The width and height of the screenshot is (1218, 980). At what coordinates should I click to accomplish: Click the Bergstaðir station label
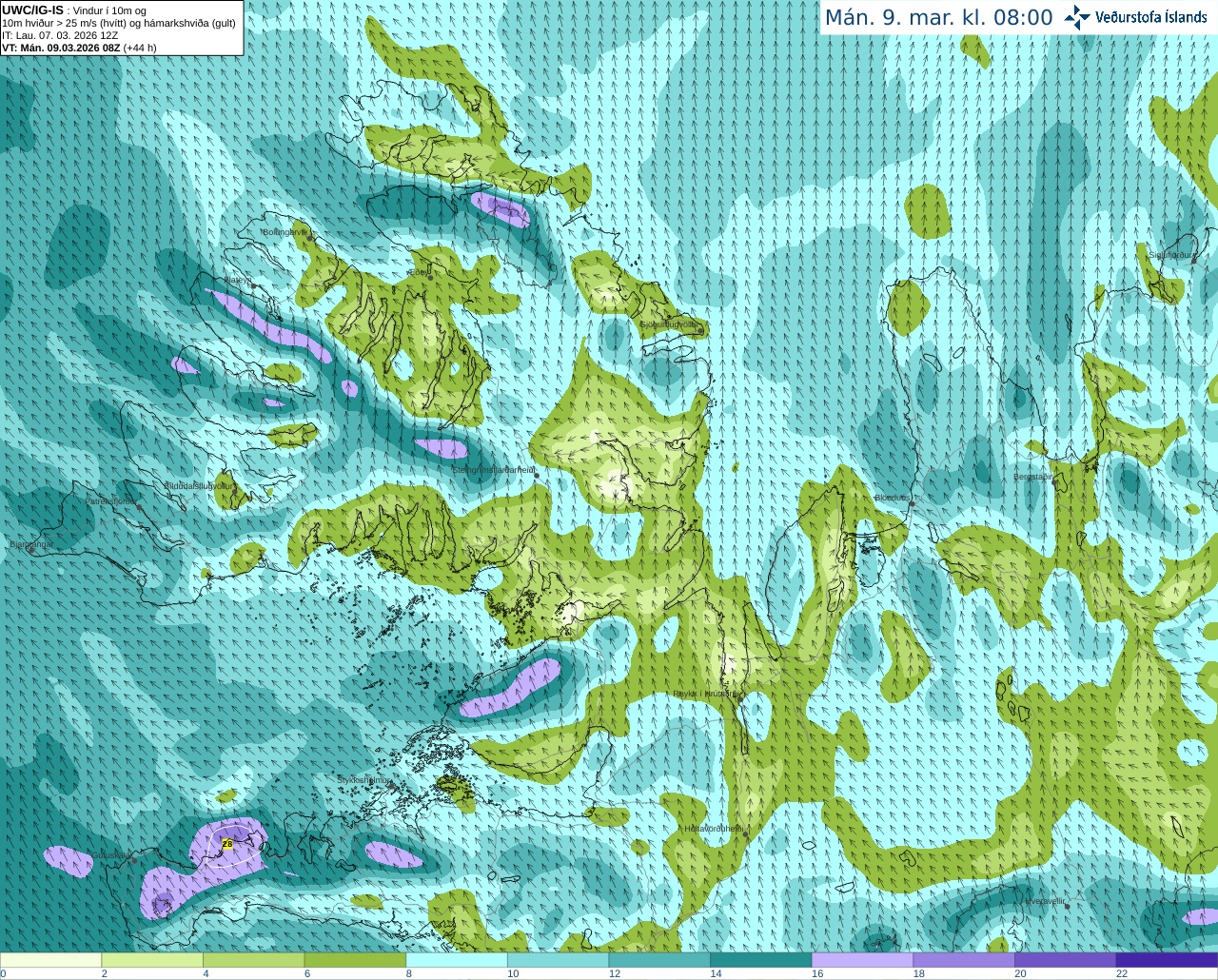click(1033, 477)
